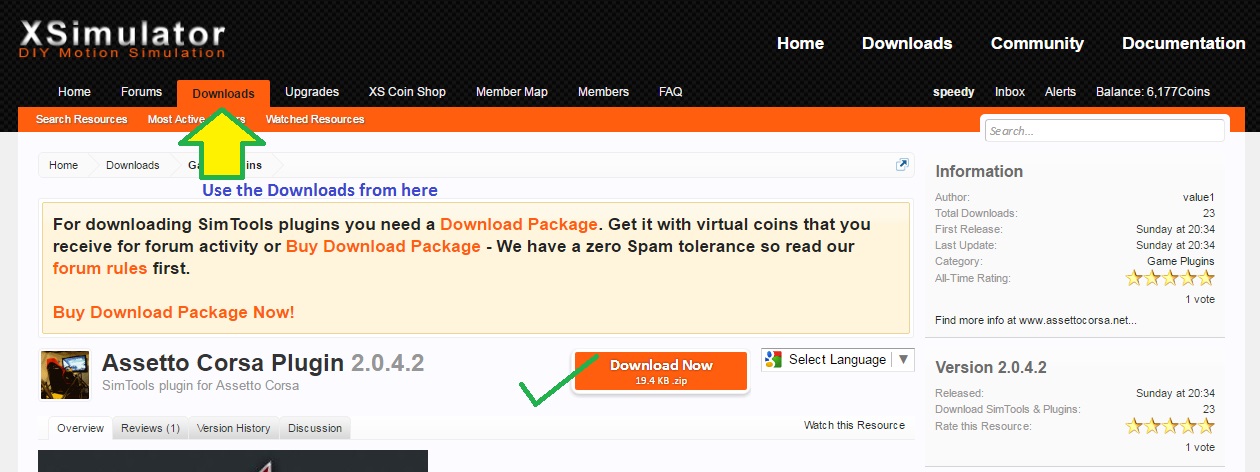
Task: Open the FAQ page
Action: [670, 92]
